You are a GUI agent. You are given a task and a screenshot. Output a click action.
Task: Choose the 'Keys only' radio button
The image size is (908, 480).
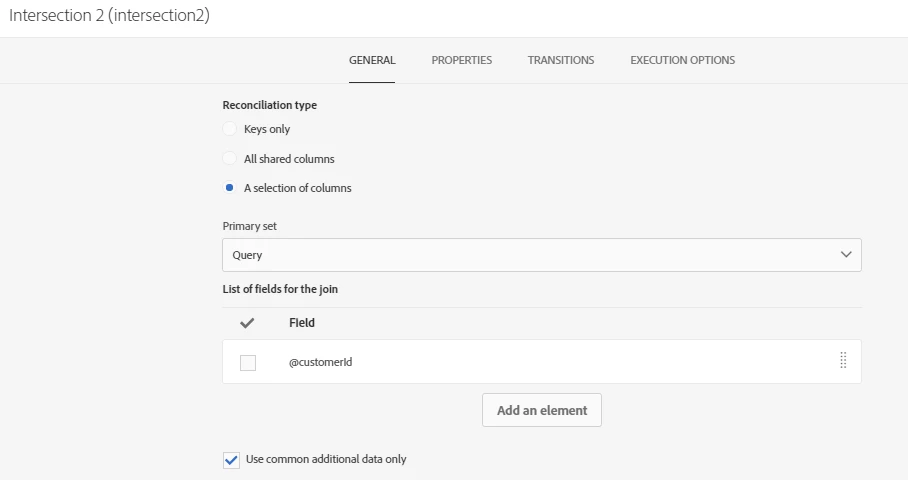[x=230, y=129]
